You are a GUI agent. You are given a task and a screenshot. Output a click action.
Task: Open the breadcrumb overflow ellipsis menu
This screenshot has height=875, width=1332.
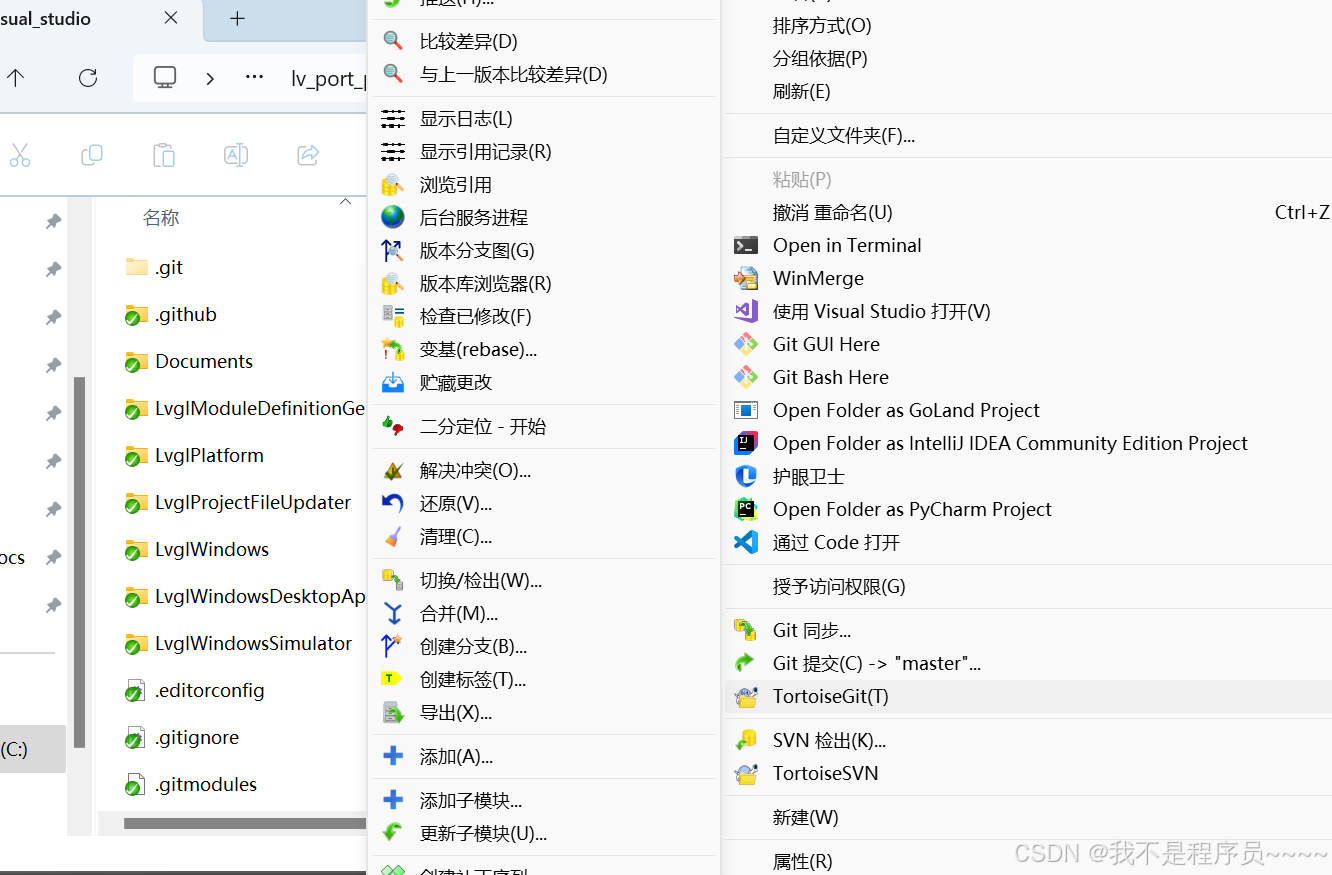pyautogui.click(x=255, y=78)
